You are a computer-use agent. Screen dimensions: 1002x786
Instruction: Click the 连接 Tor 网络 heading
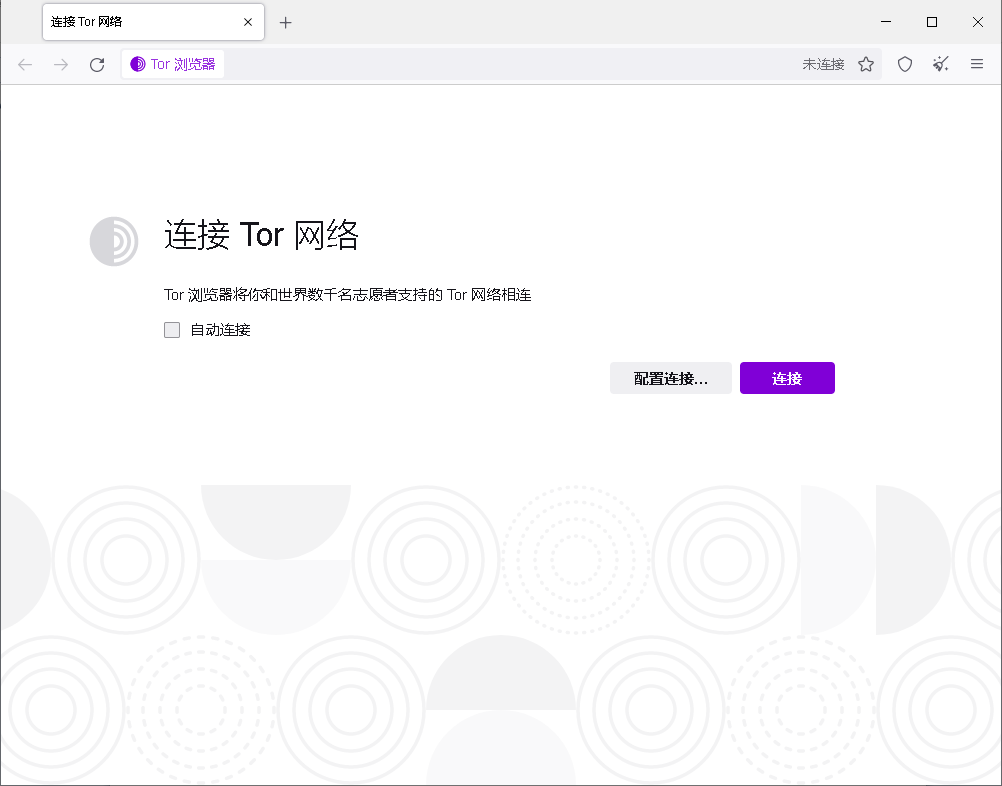click(261, 235)
